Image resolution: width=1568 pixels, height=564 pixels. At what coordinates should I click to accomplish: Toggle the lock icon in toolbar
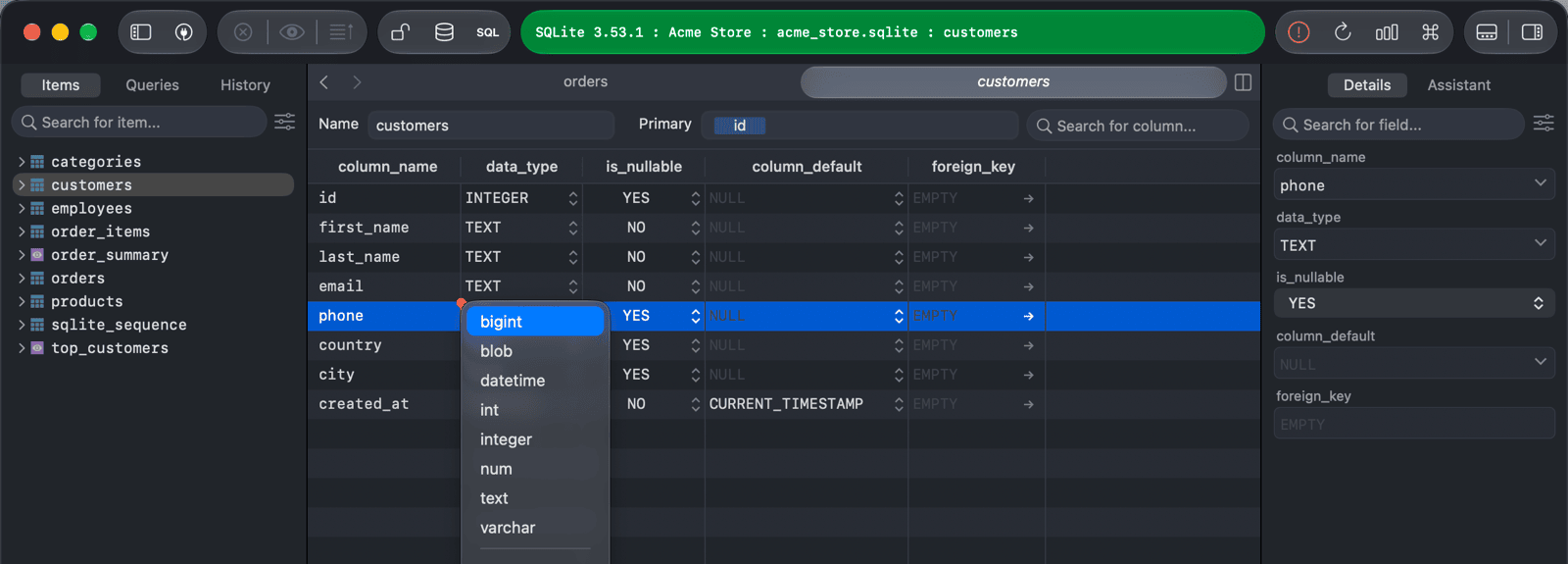[400, 32]
